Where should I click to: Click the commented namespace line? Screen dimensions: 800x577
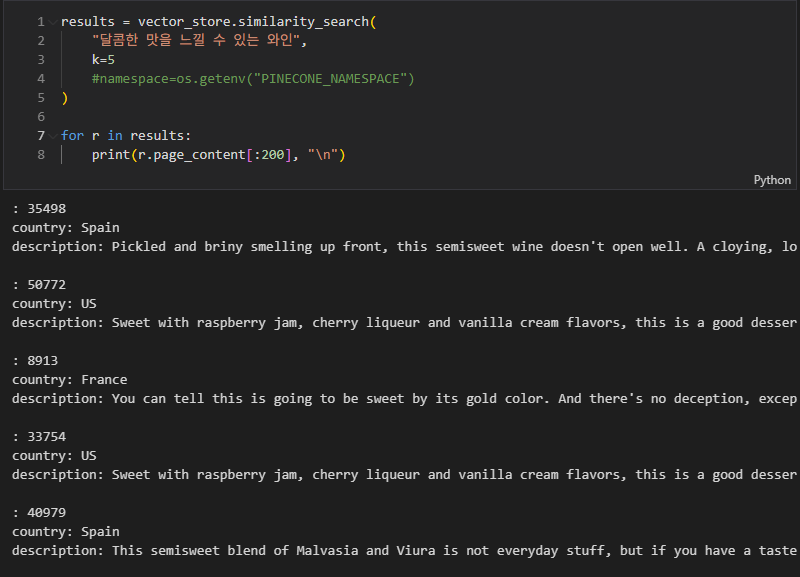253,79
